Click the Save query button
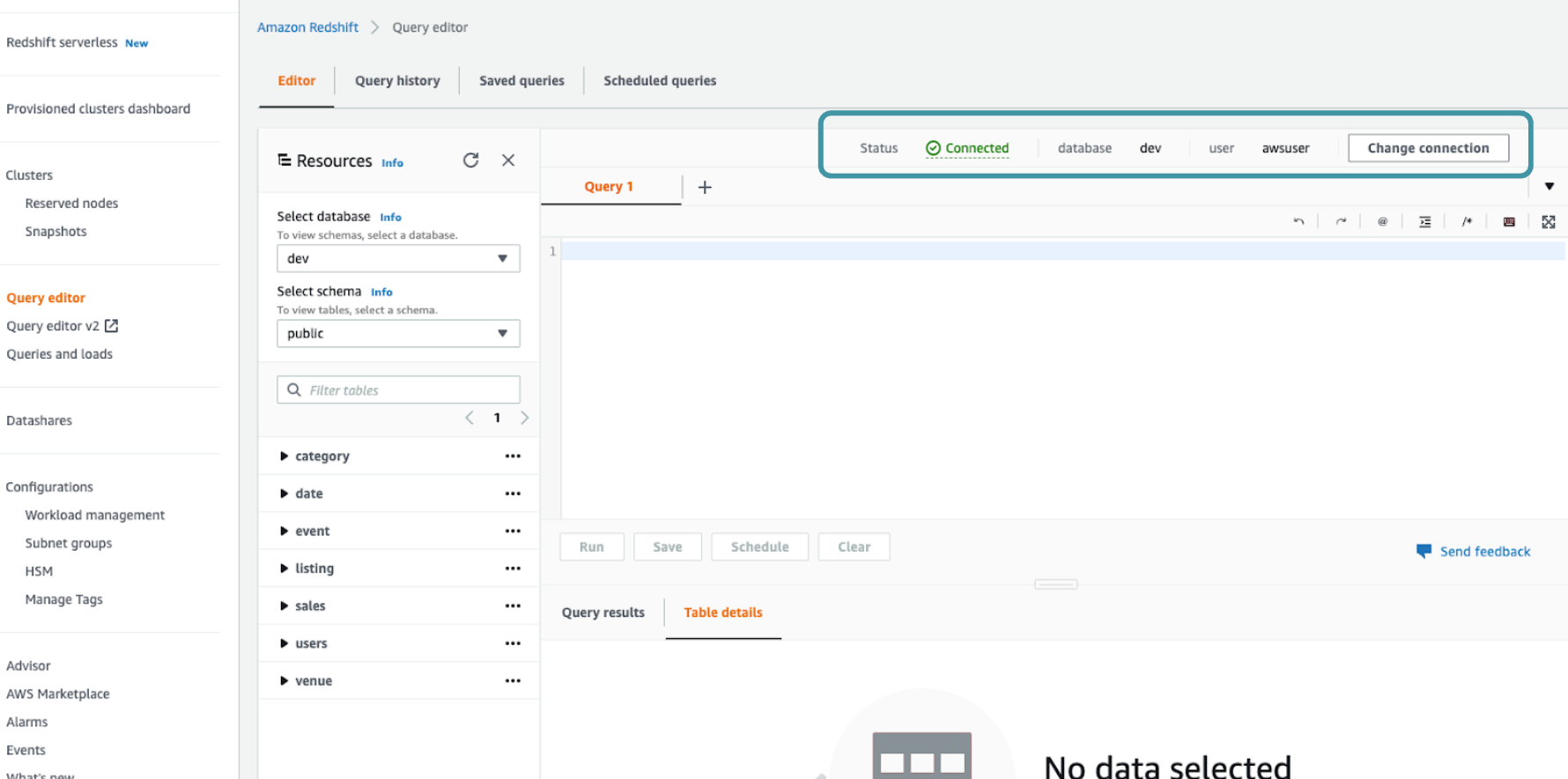The image size is (1568, 779). click(668, 546)
